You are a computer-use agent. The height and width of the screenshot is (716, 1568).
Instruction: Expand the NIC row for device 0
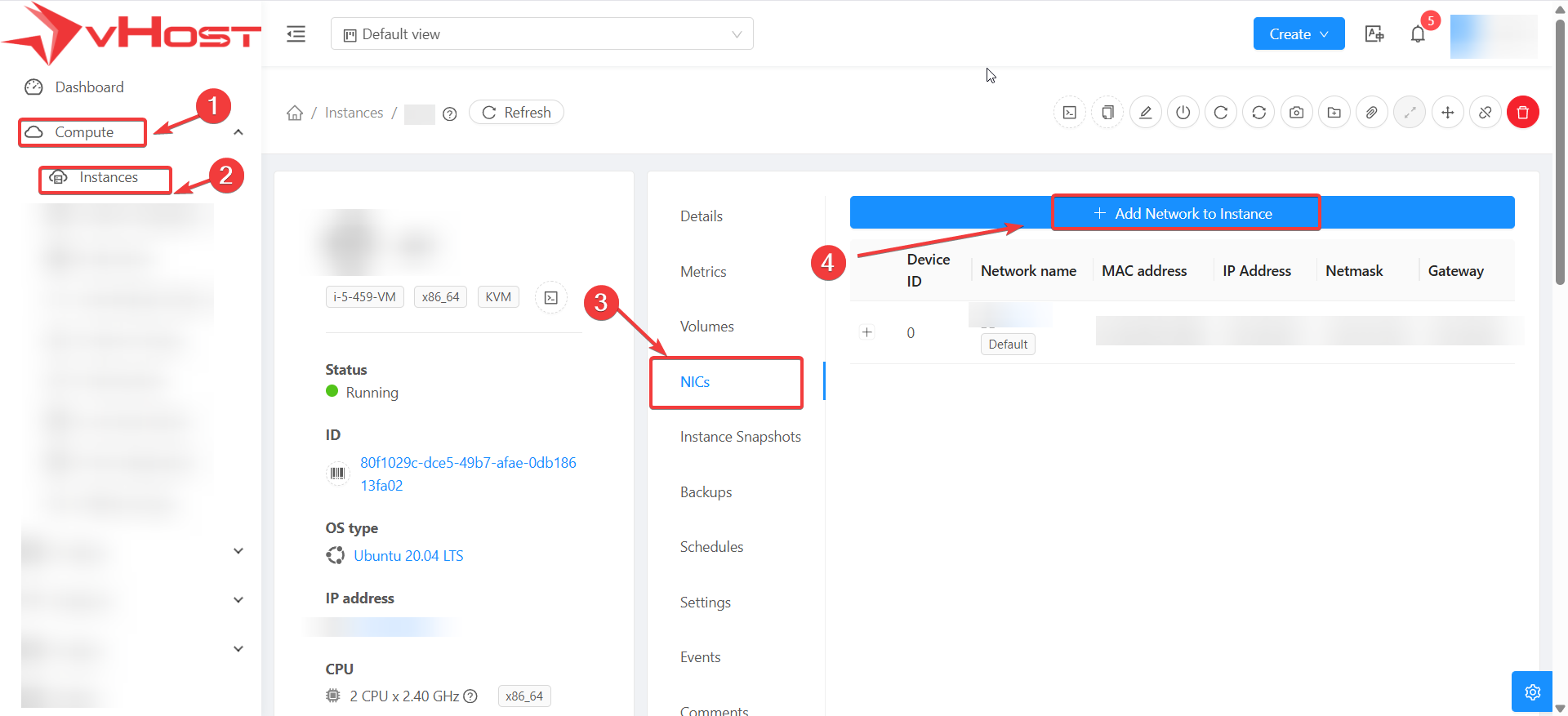(867, 332)
